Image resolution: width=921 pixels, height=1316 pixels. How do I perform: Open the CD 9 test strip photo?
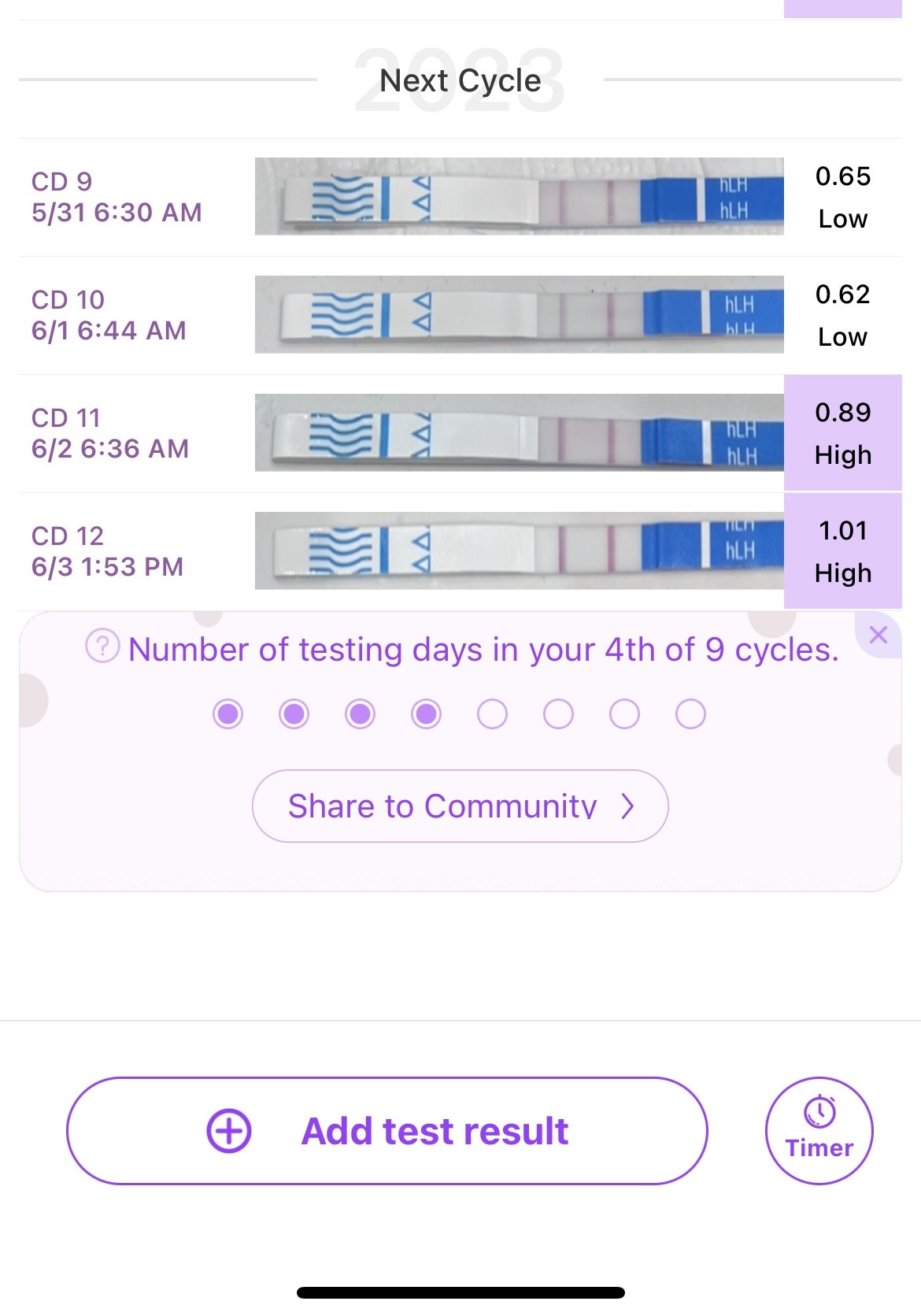click(519, 197)
